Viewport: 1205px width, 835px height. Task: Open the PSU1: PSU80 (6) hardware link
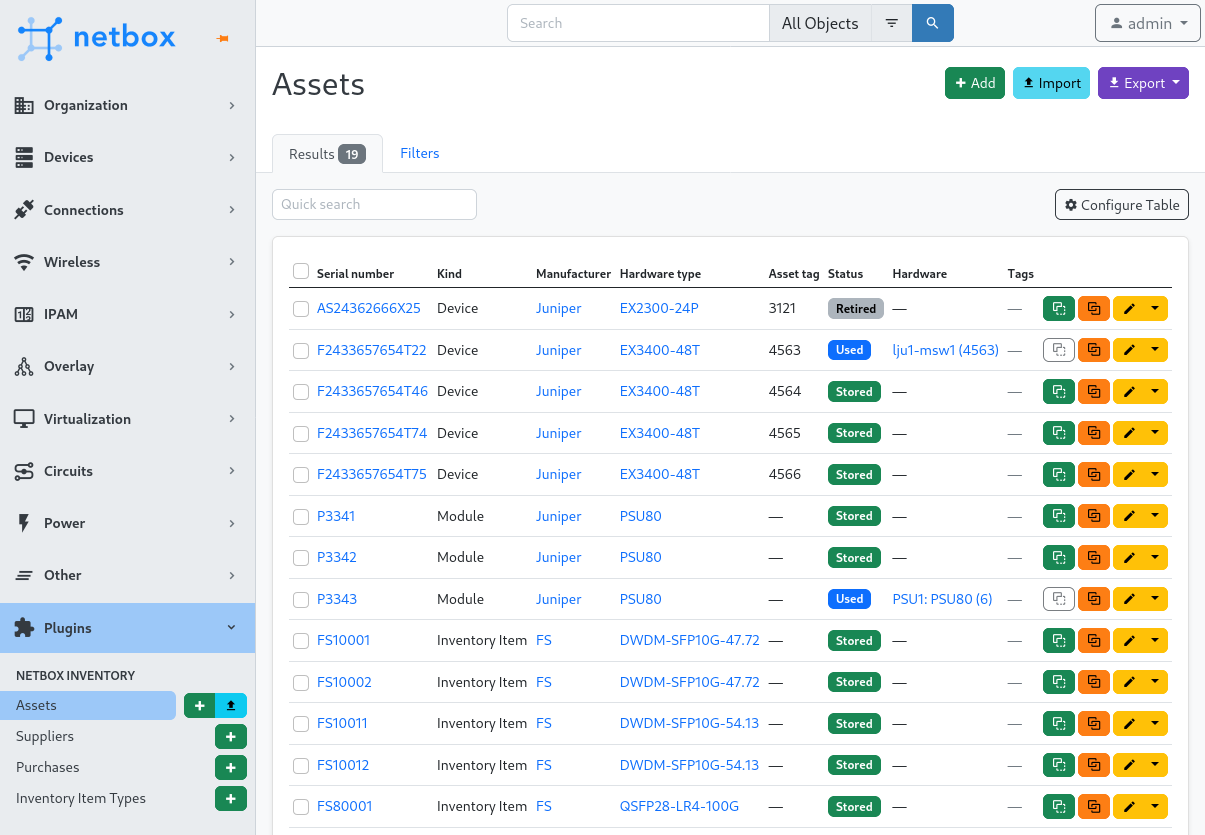(x=942, y=600)
